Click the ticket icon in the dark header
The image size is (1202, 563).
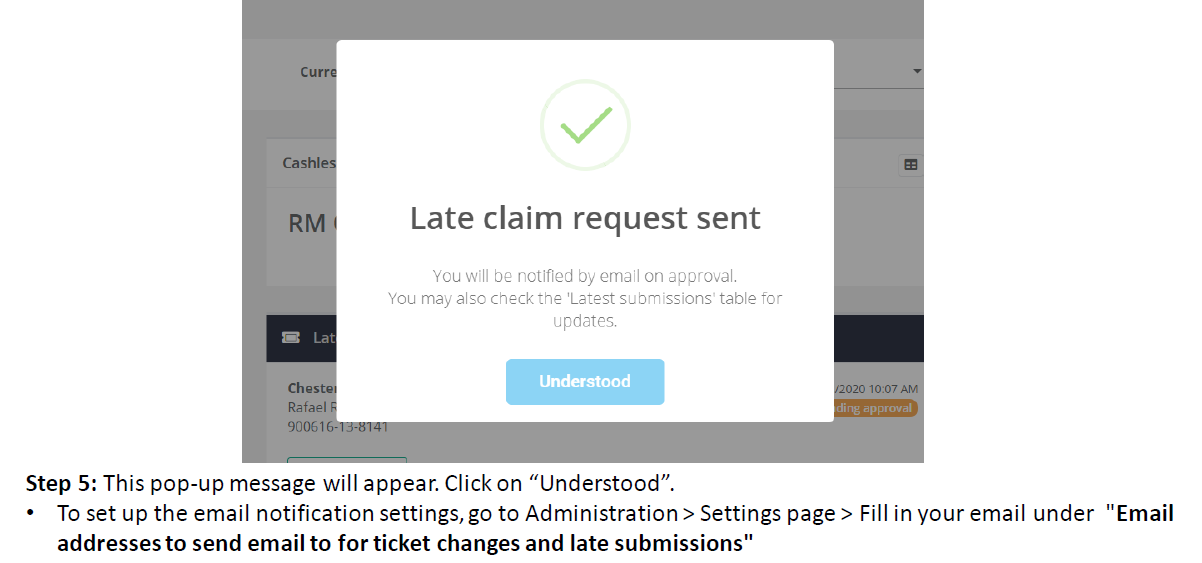(291, 338)
